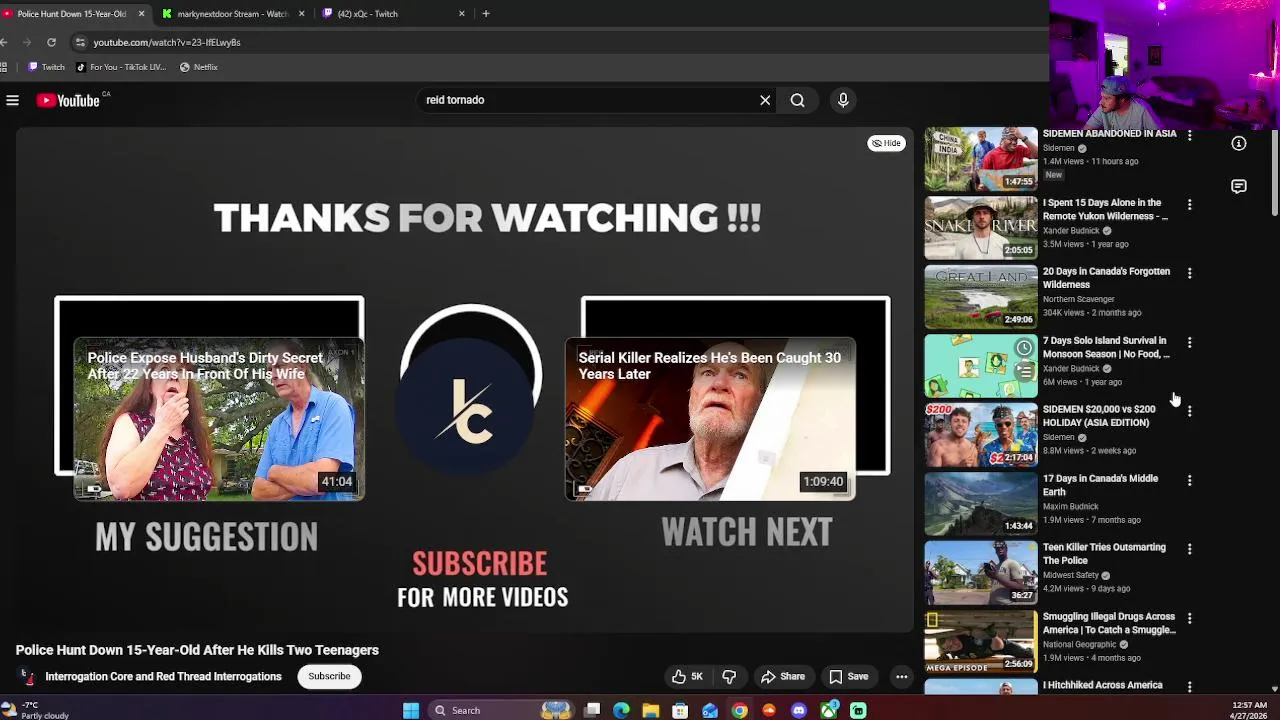Launch Microsoft Edge from taskbar
1280x720 pixels.
click(622, 711)
